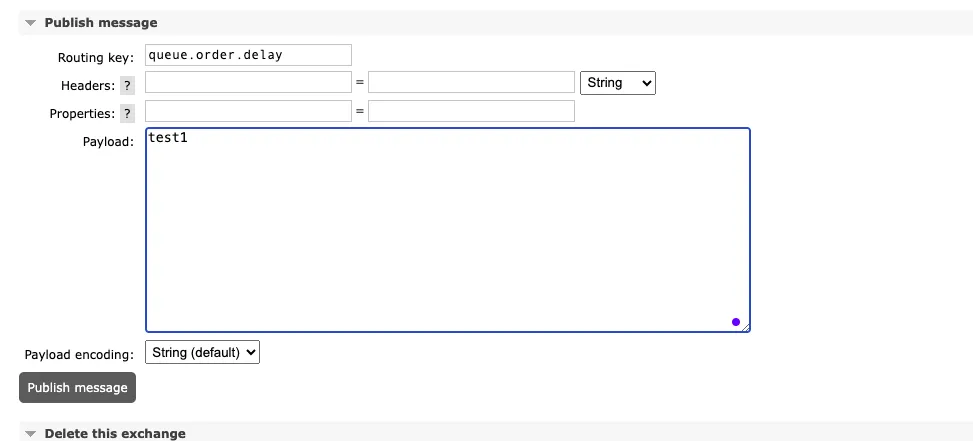Image resolution: width=973 pixels, height=441 pixels.
Task: Click inside the Payload text area
Action: (x=447, y=230)
